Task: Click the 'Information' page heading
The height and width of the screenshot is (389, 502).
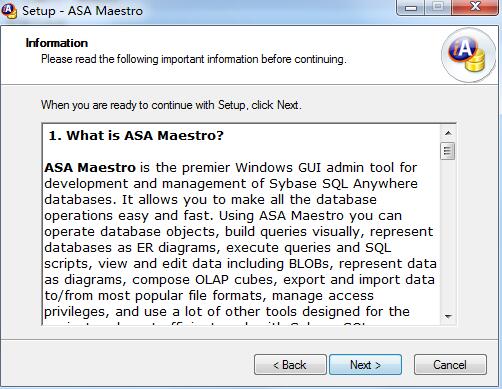Action: click(57, 43)
